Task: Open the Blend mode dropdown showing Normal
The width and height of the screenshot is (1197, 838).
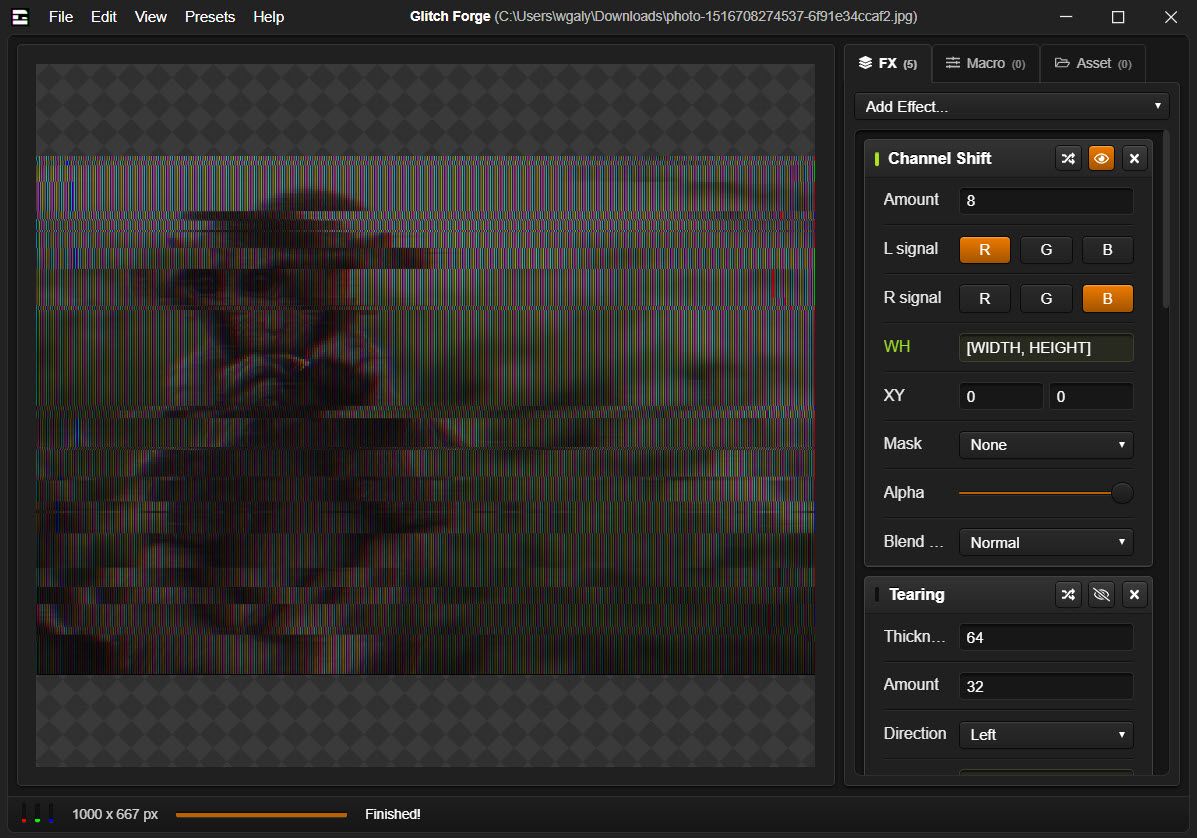Action: click(x=1046, y=542)
